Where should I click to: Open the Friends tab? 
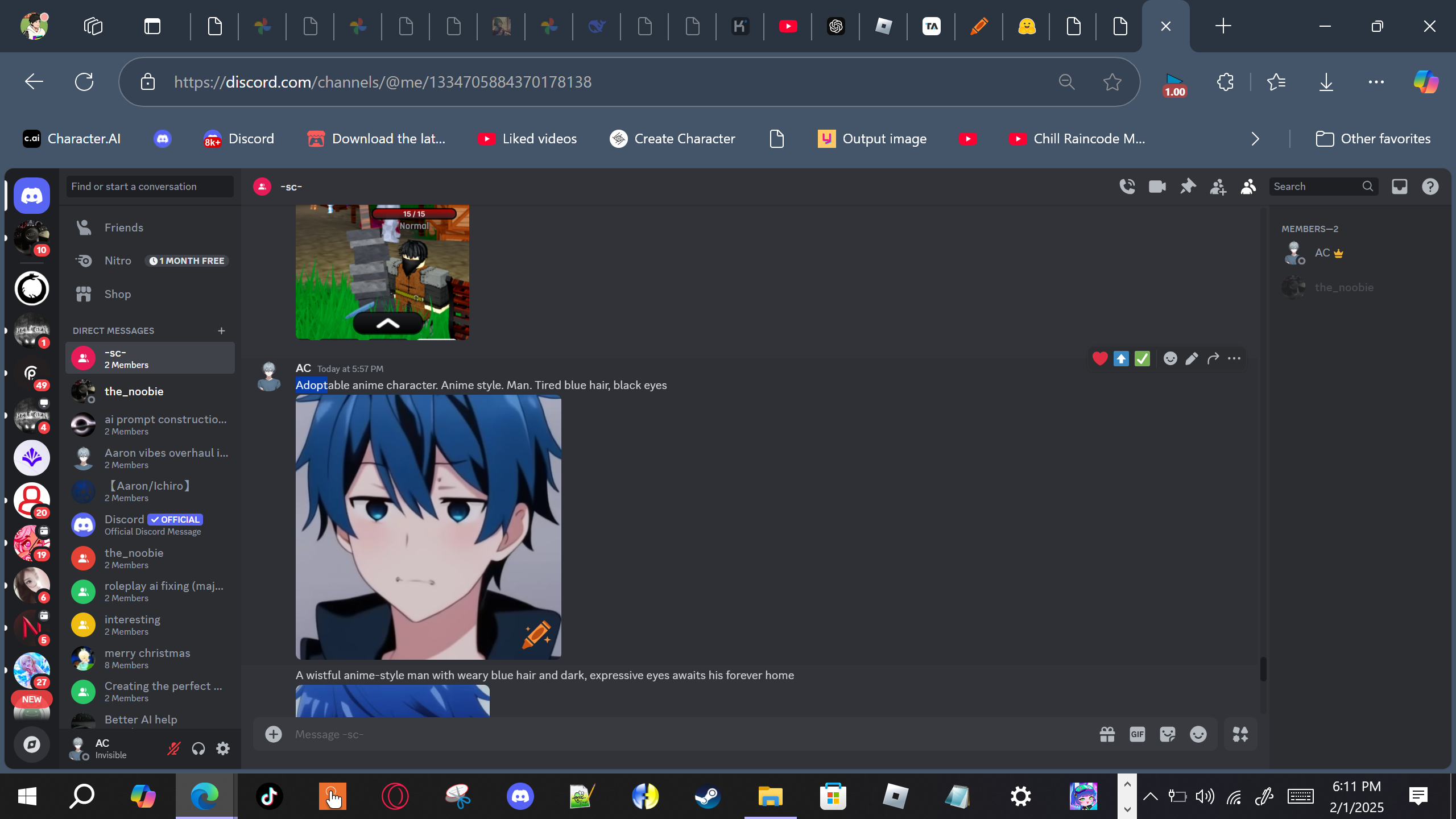tap(123, 227)
